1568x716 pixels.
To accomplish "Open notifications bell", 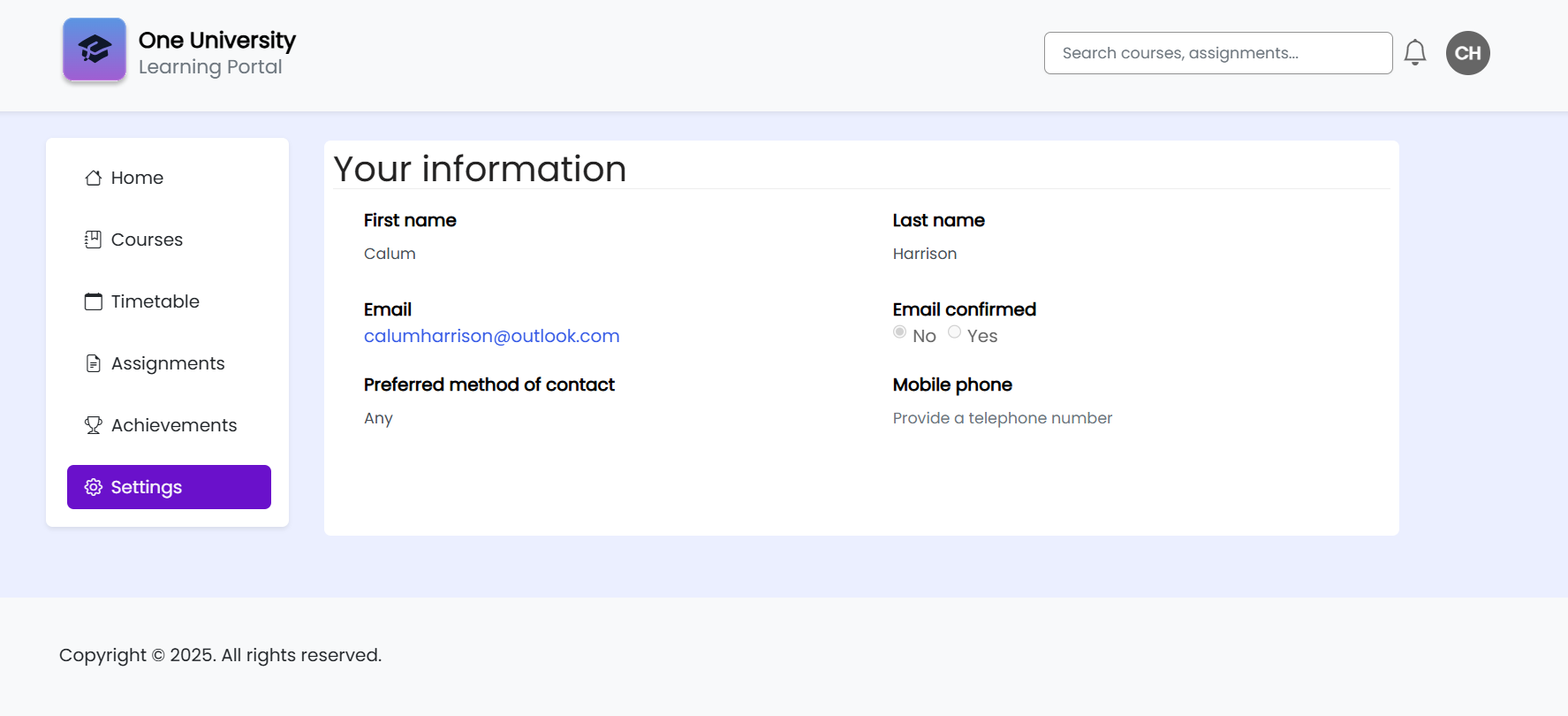I will point(1414,53).
